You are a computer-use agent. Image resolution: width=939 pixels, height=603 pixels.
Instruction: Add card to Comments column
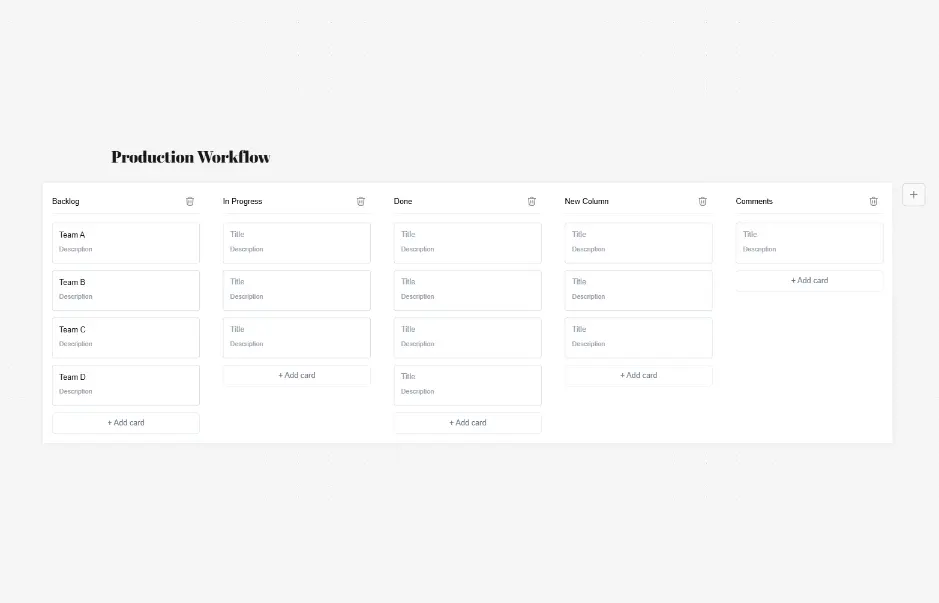809,280
